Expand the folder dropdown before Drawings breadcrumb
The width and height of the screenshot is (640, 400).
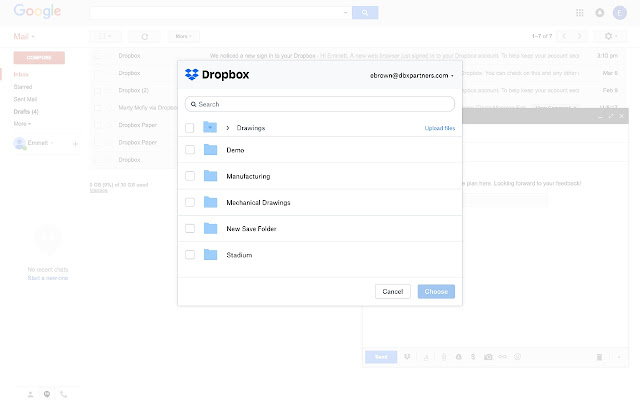coord(210,127)
